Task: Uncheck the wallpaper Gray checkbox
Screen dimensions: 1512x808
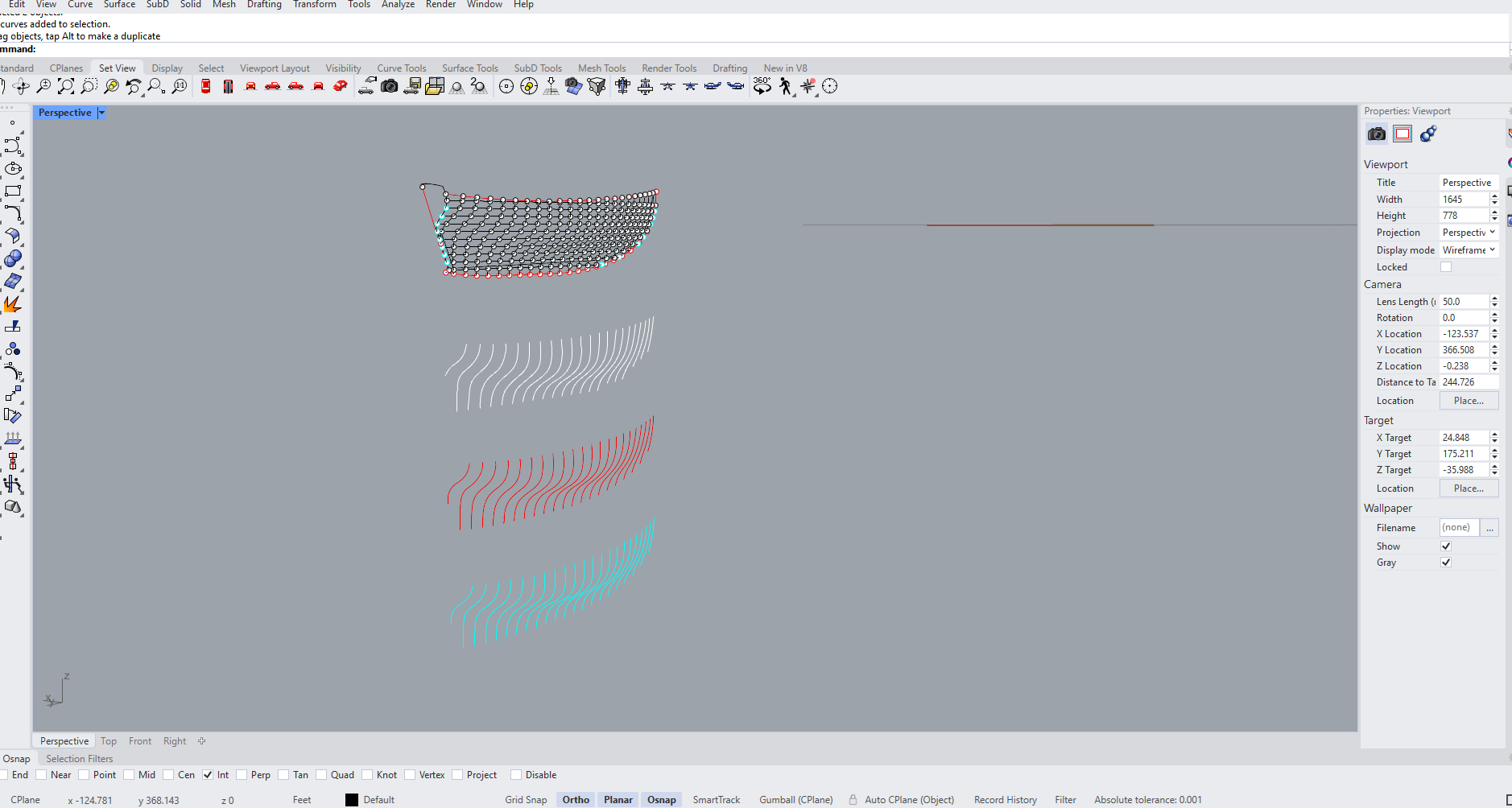Action: [1446, 563]
